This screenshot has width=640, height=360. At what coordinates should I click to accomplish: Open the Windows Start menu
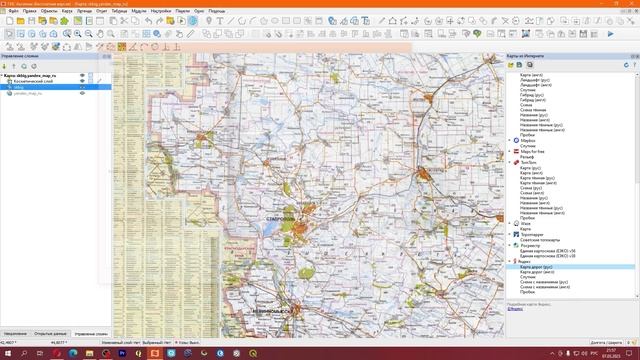coord(7,353)
